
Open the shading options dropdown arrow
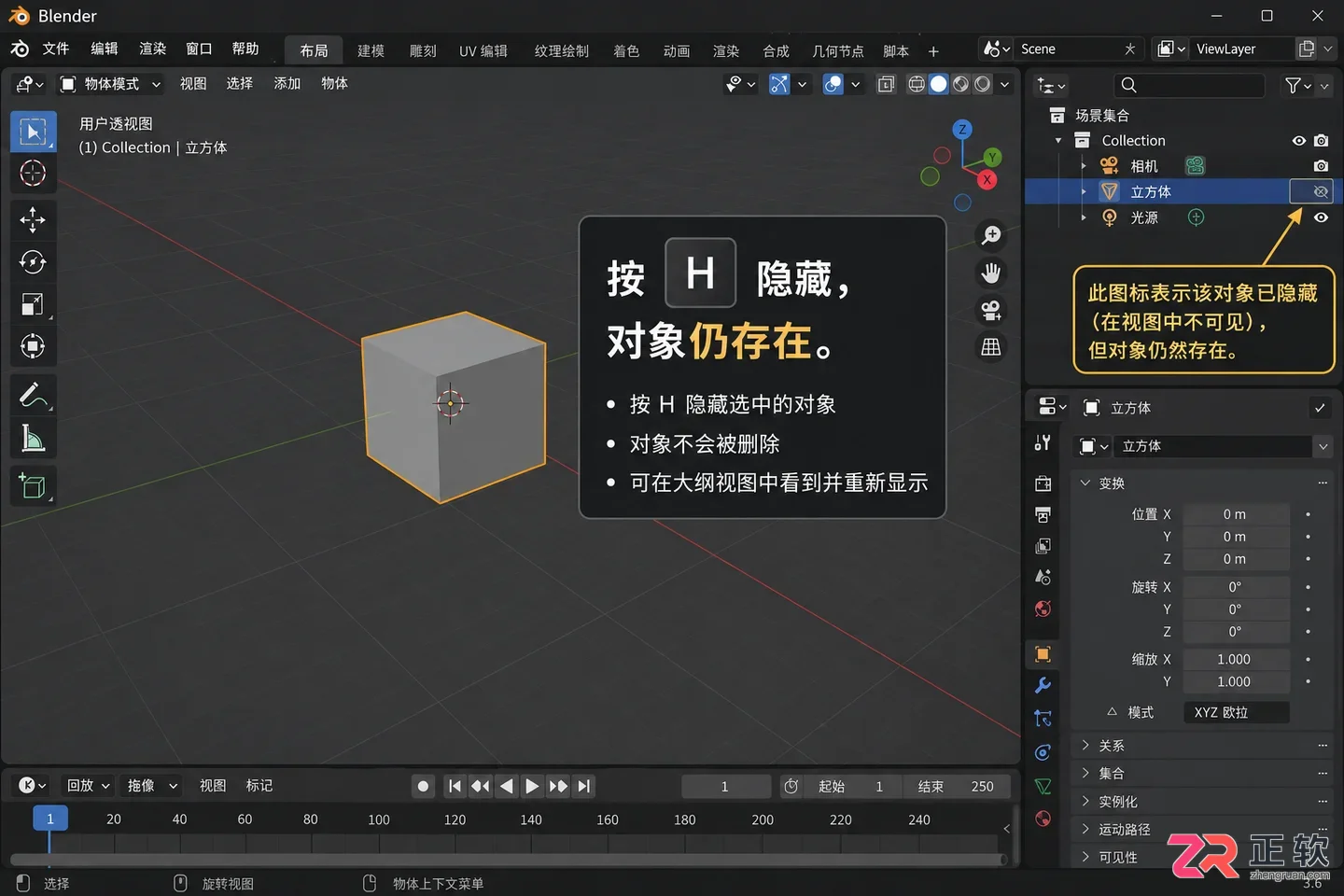[x=1004, y=84]
